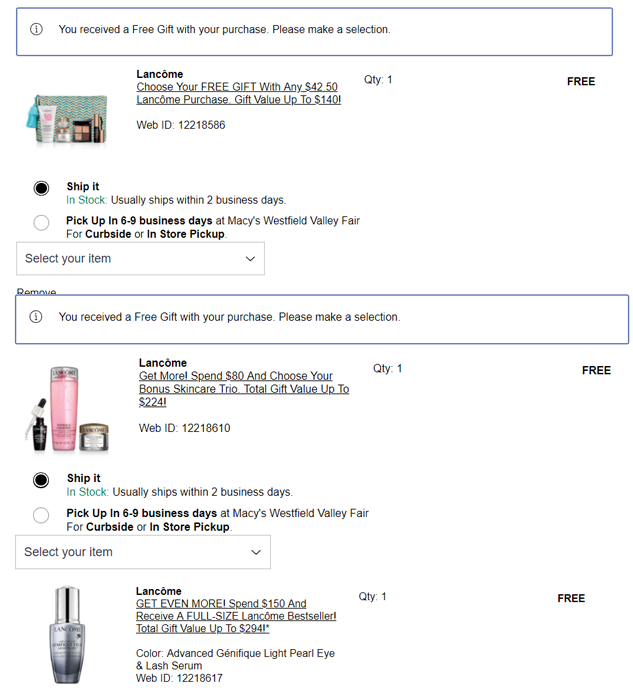
Task: Click the info icon in the top free gift banner
Action: click(x=37, y=29)
